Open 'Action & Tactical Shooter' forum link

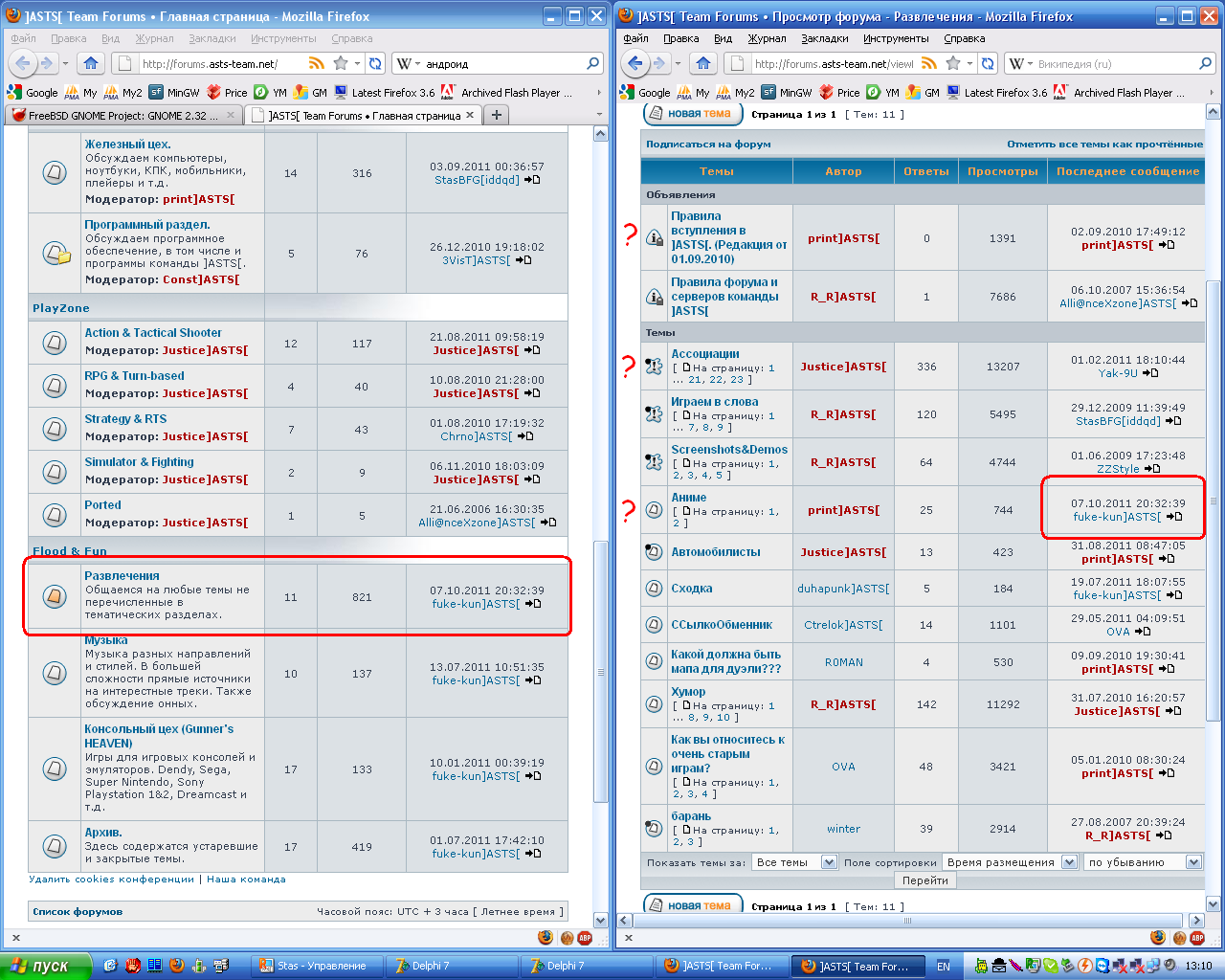pos(153,333)
